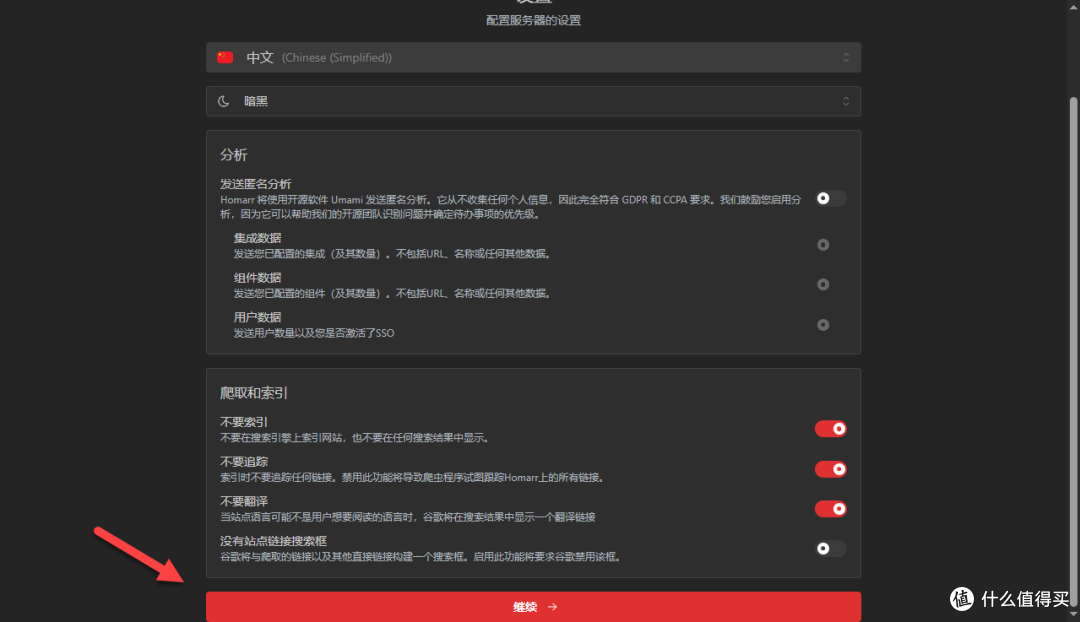Disable the 不要追踪 toggle
This screenshot has height=622, width=1080.
point(830,469)
